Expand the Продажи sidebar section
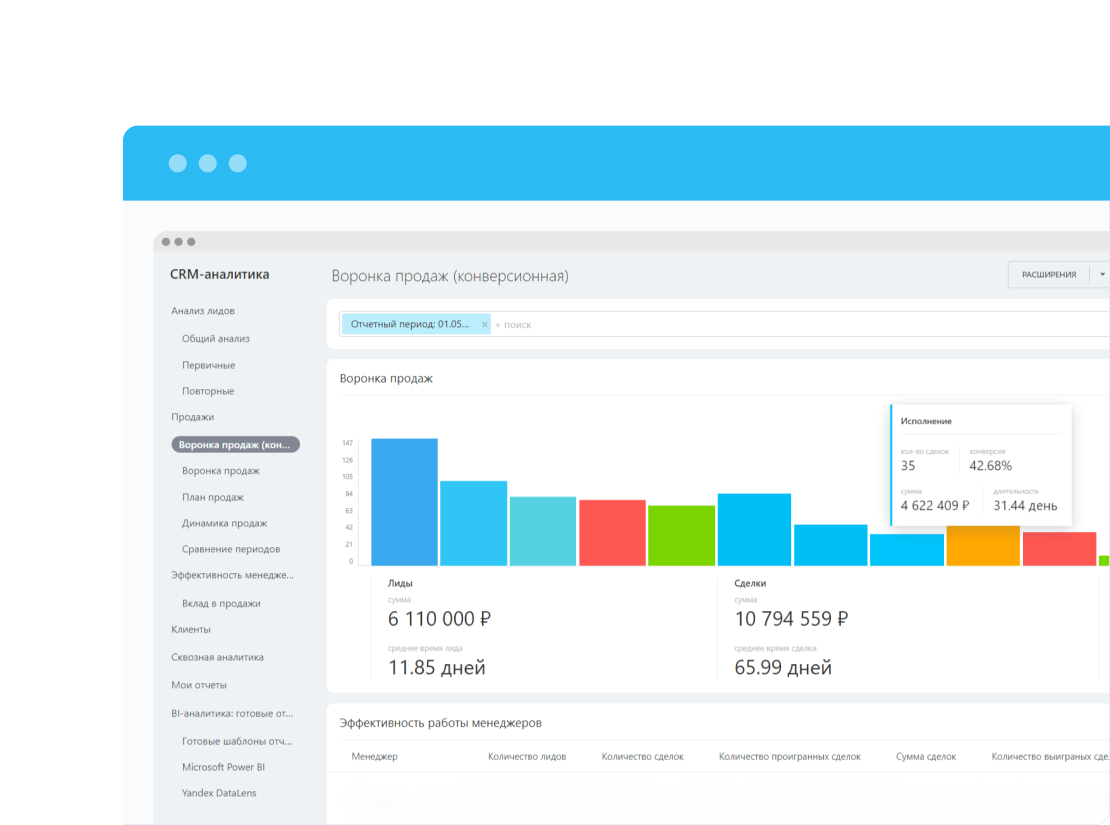Screen dimensions: 1110x825 pos(192,417)
